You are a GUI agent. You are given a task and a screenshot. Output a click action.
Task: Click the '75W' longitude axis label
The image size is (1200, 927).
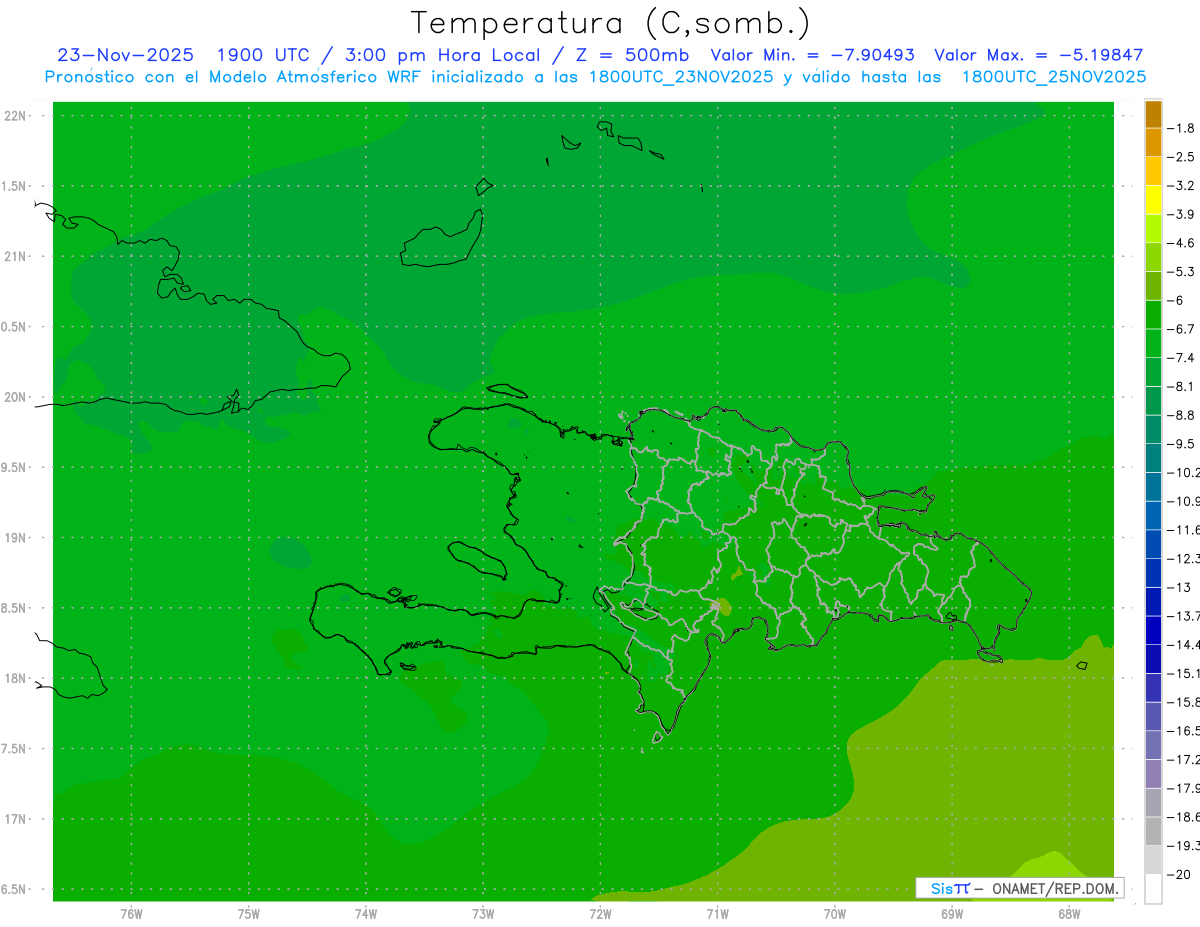click(x=249, y=913)
